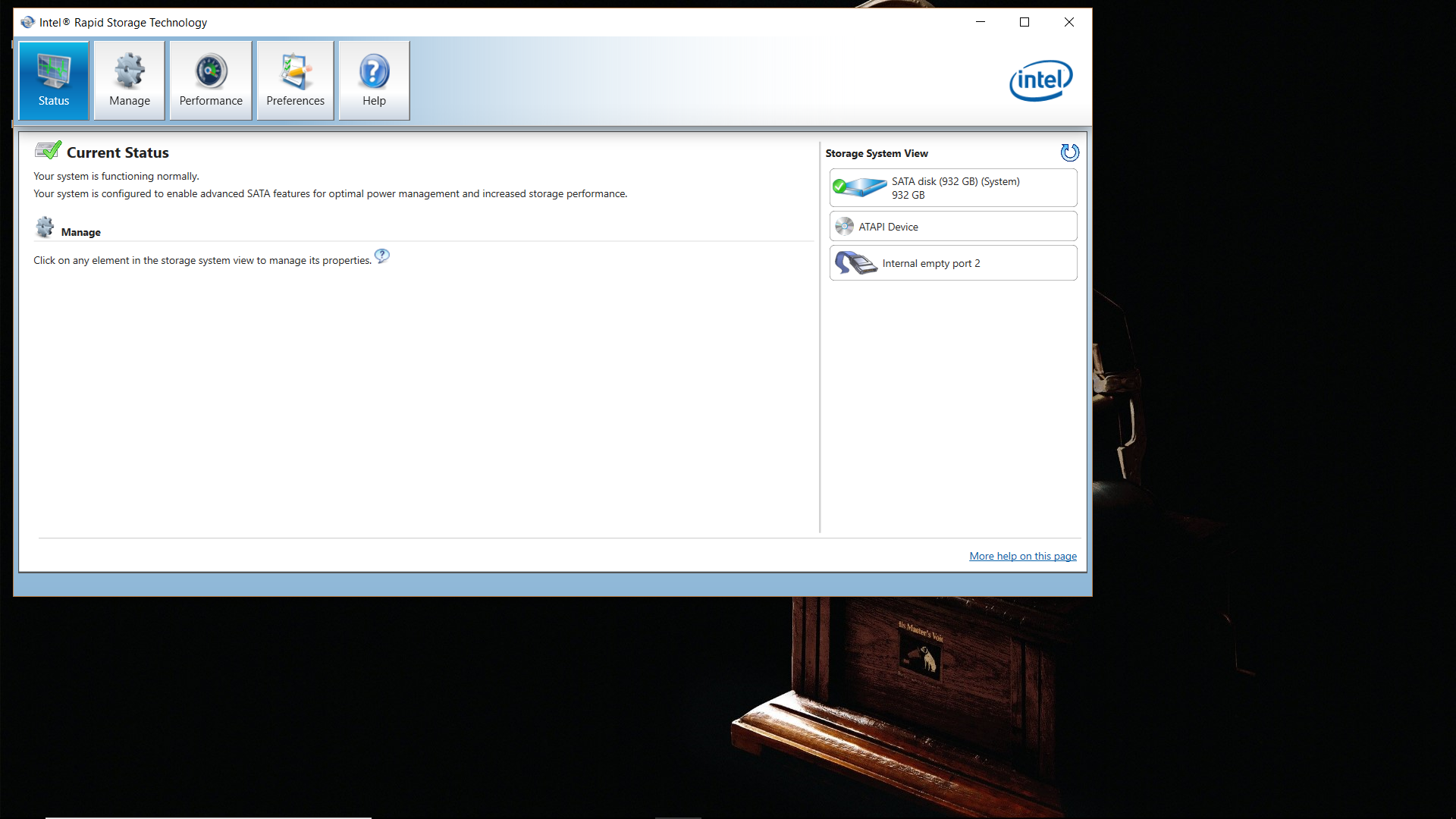Open the Status tab
This screenshot has width=1456, height=819.
pos(54,80)
